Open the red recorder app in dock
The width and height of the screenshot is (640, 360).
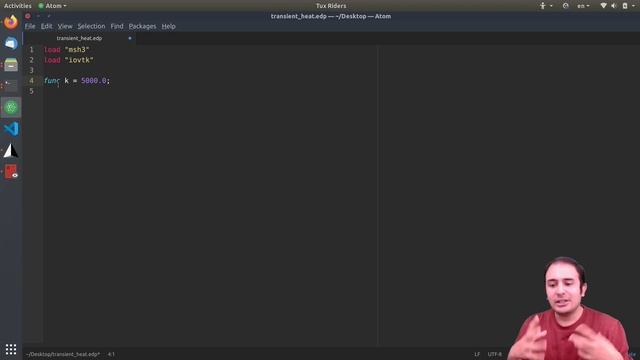pyautogui.click(x=11, y=171)
